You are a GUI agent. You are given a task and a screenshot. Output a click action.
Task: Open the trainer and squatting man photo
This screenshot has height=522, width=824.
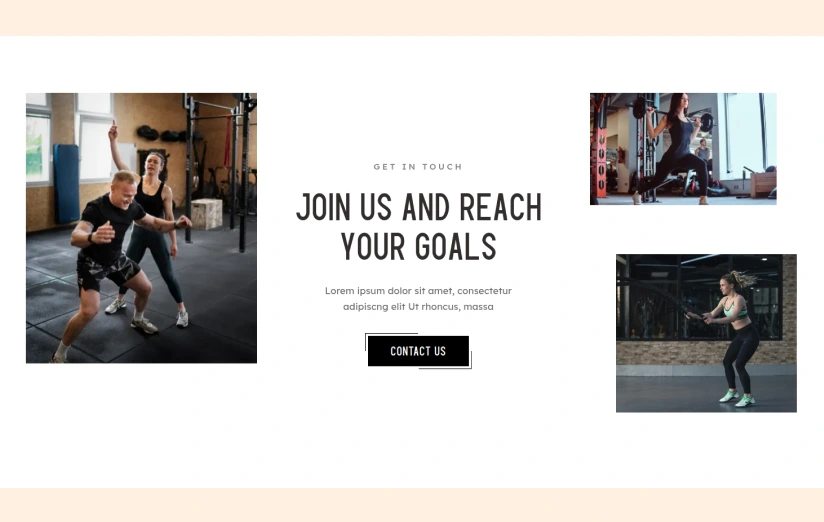141,228
